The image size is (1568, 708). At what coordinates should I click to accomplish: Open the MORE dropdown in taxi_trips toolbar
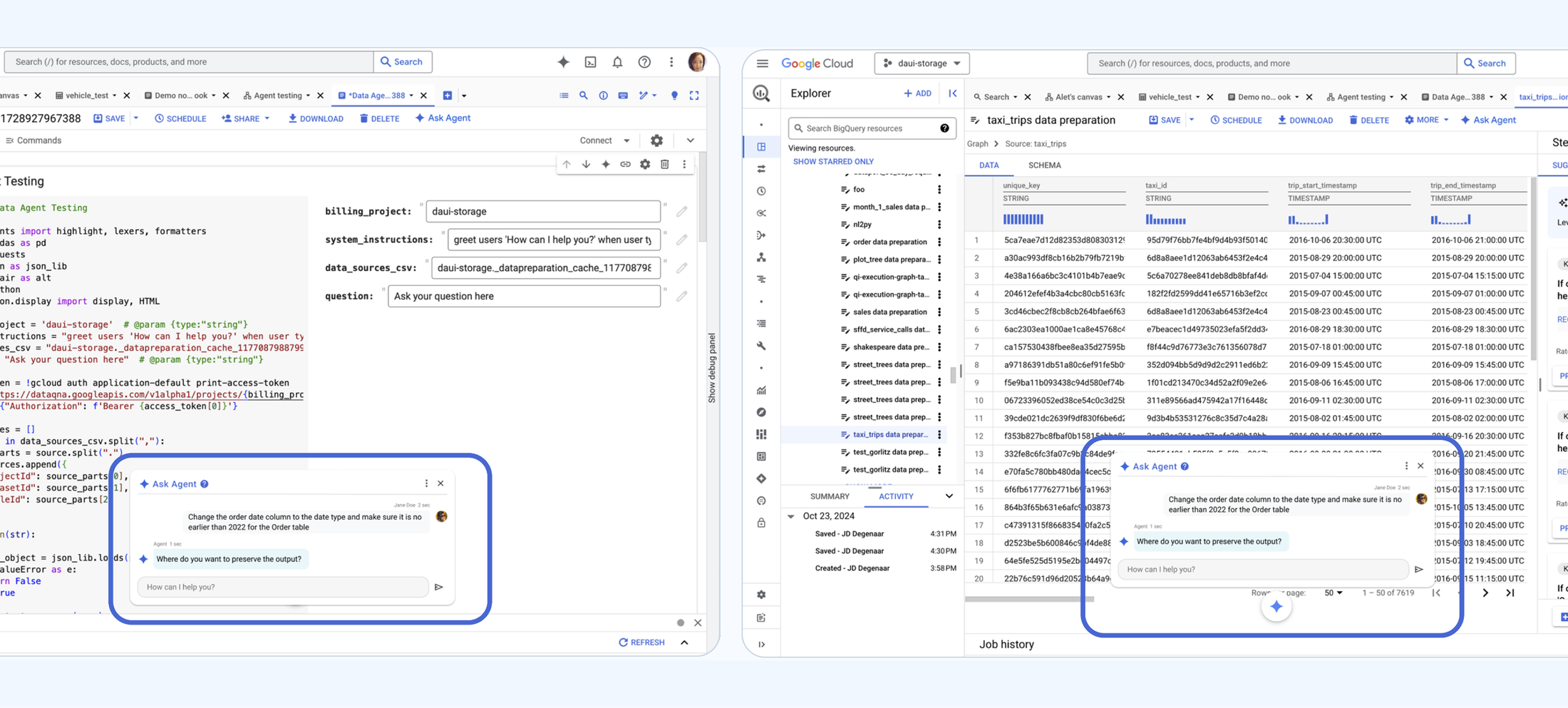click(1426, 120)
